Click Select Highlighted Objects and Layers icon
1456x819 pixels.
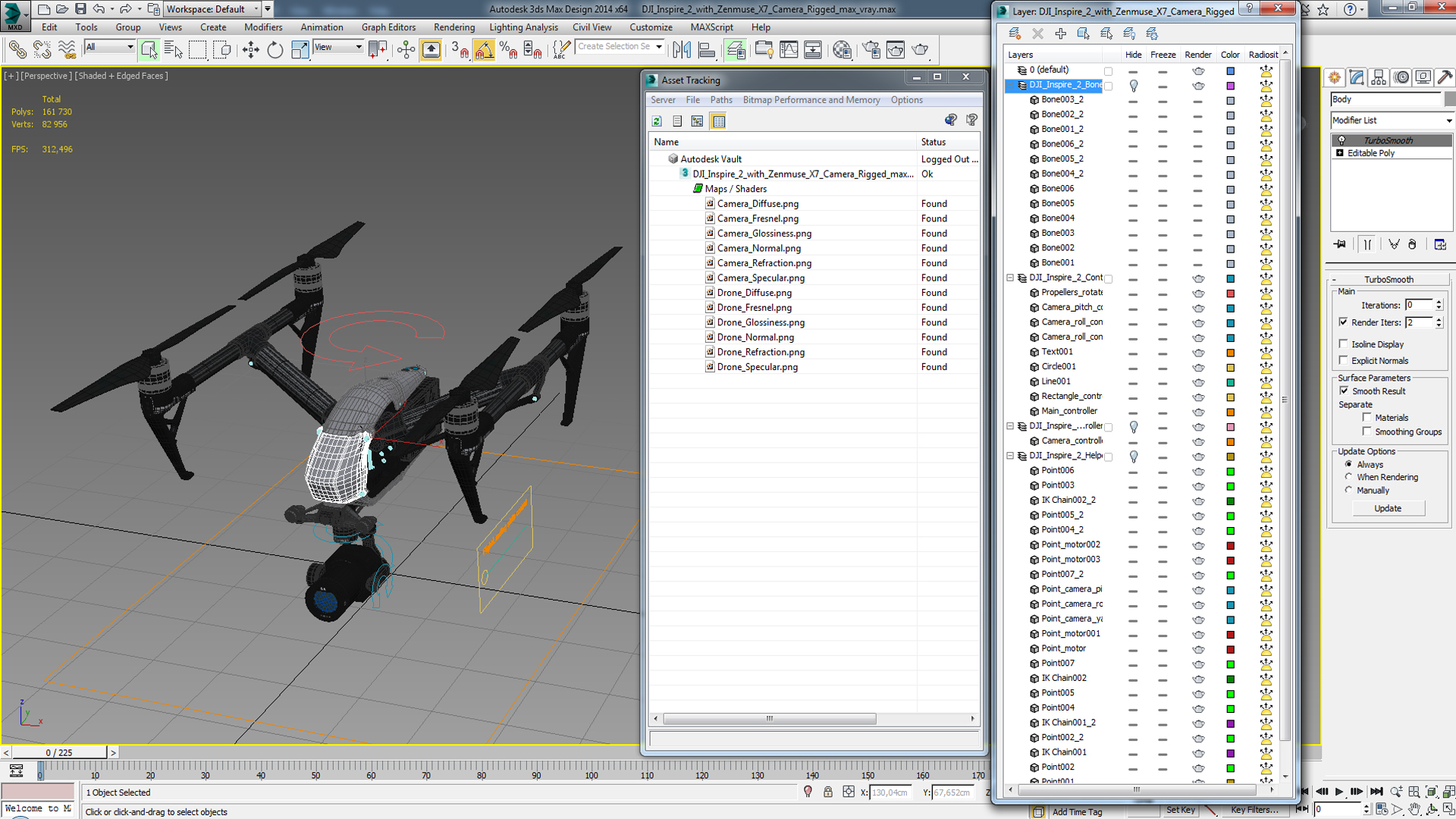(x=1083, y=33)
